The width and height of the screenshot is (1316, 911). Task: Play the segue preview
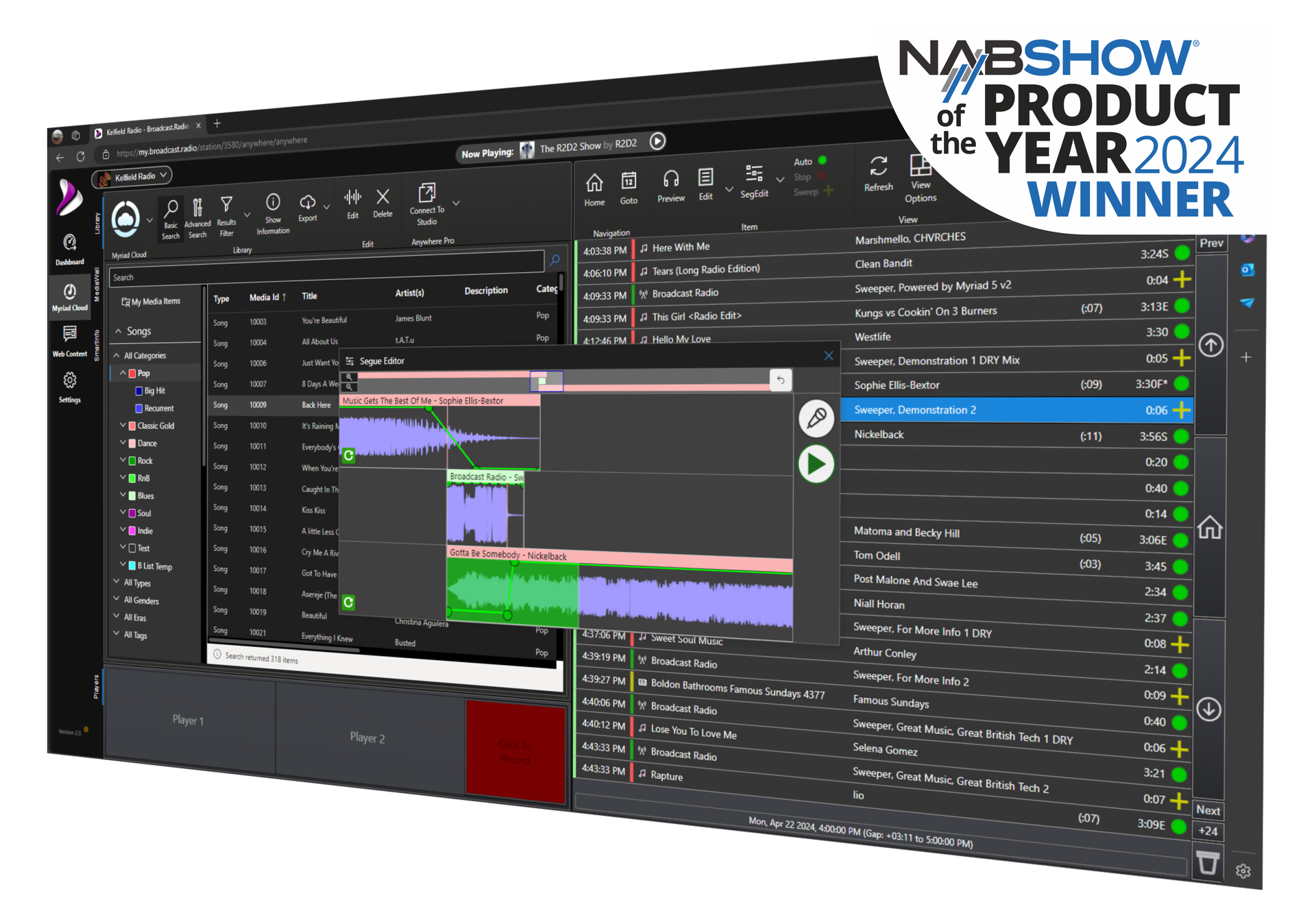coord(816,464)
